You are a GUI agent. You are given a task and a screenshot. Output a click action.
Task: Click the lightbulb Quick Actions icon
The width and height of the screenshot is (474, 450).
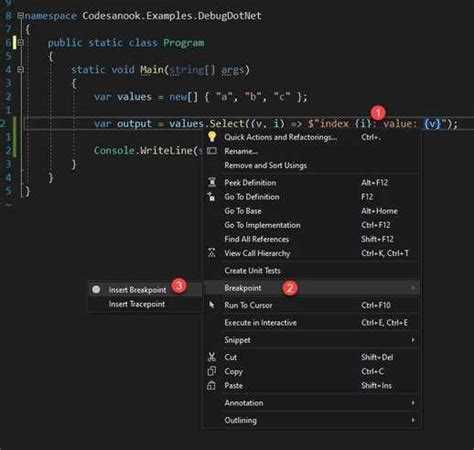[x=212, y=136]
